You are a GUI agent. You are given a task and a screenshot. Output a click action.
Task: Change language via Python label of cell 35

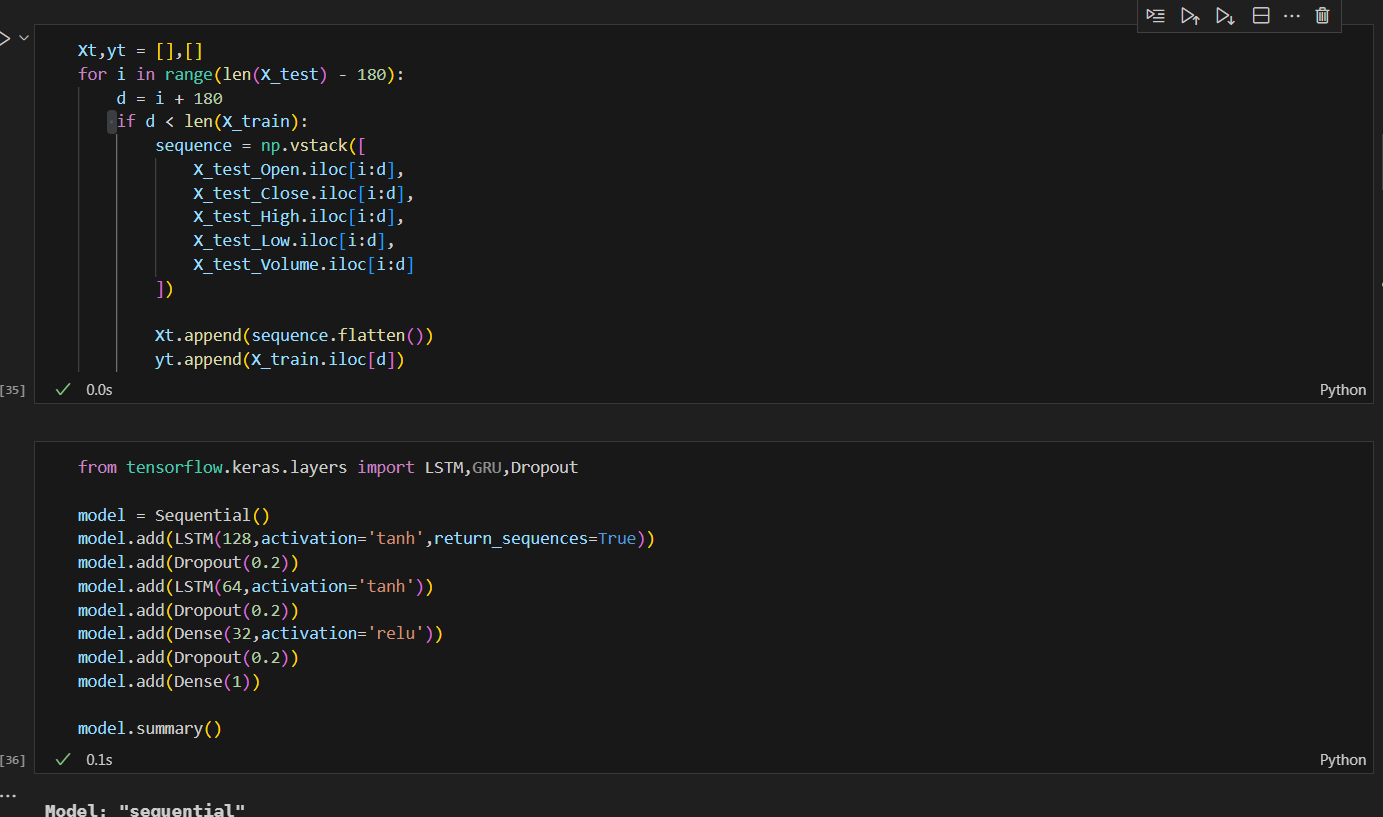(1342, 389)
